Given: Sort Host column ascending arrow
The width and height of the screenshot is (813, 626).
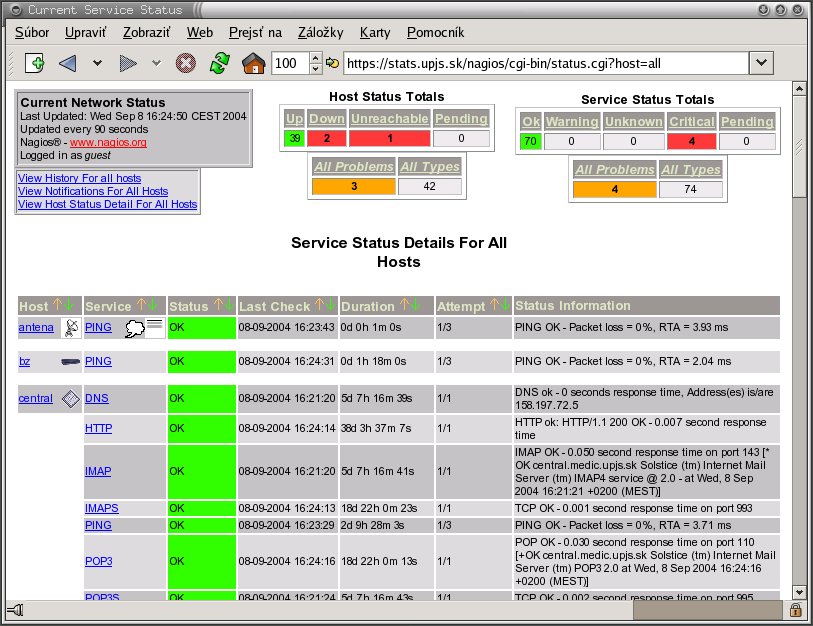Looking at the screenshot, I should [57, 304].
